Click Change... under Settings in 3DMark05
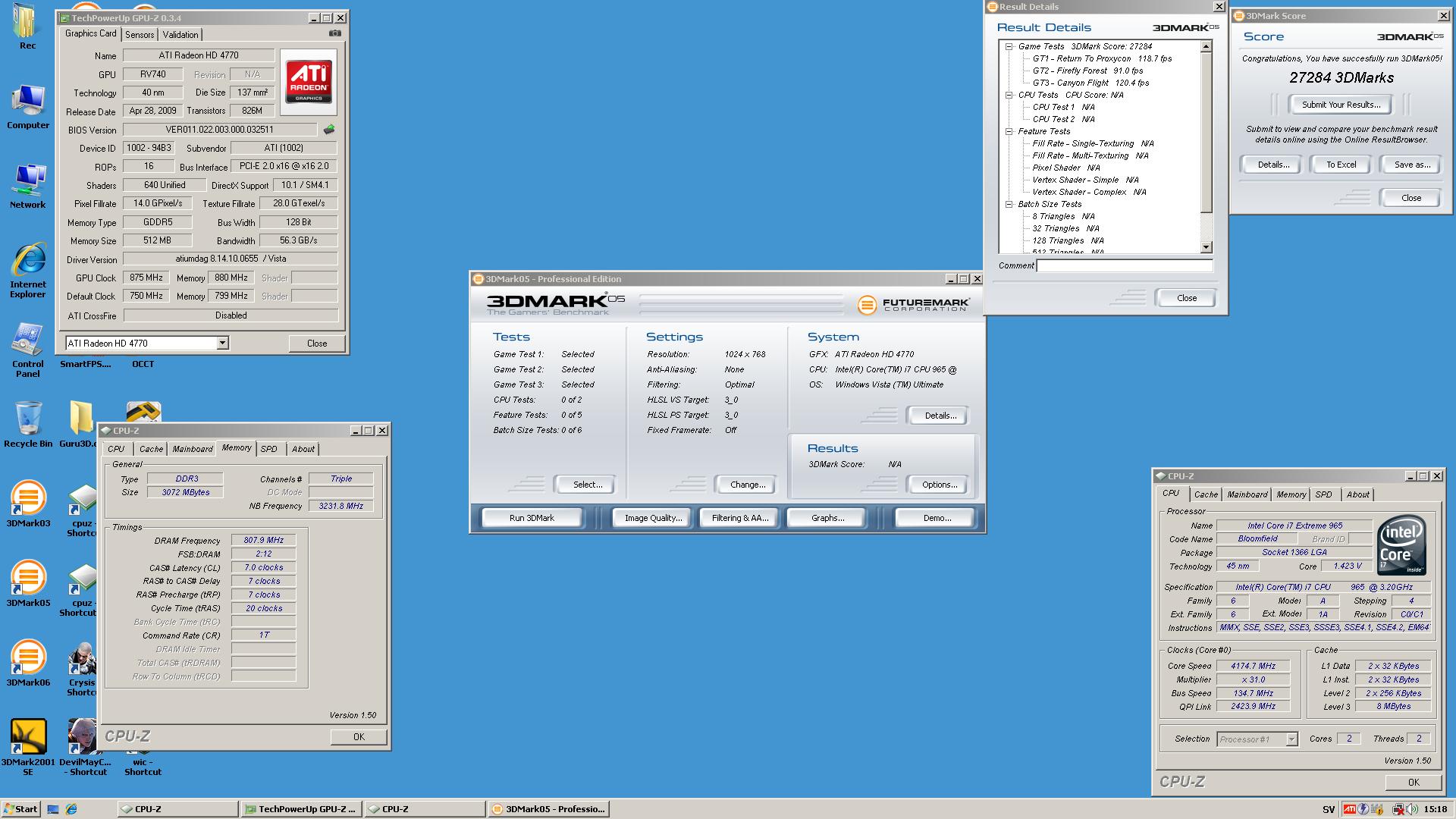1456x819 pixels. click(748, 485)
